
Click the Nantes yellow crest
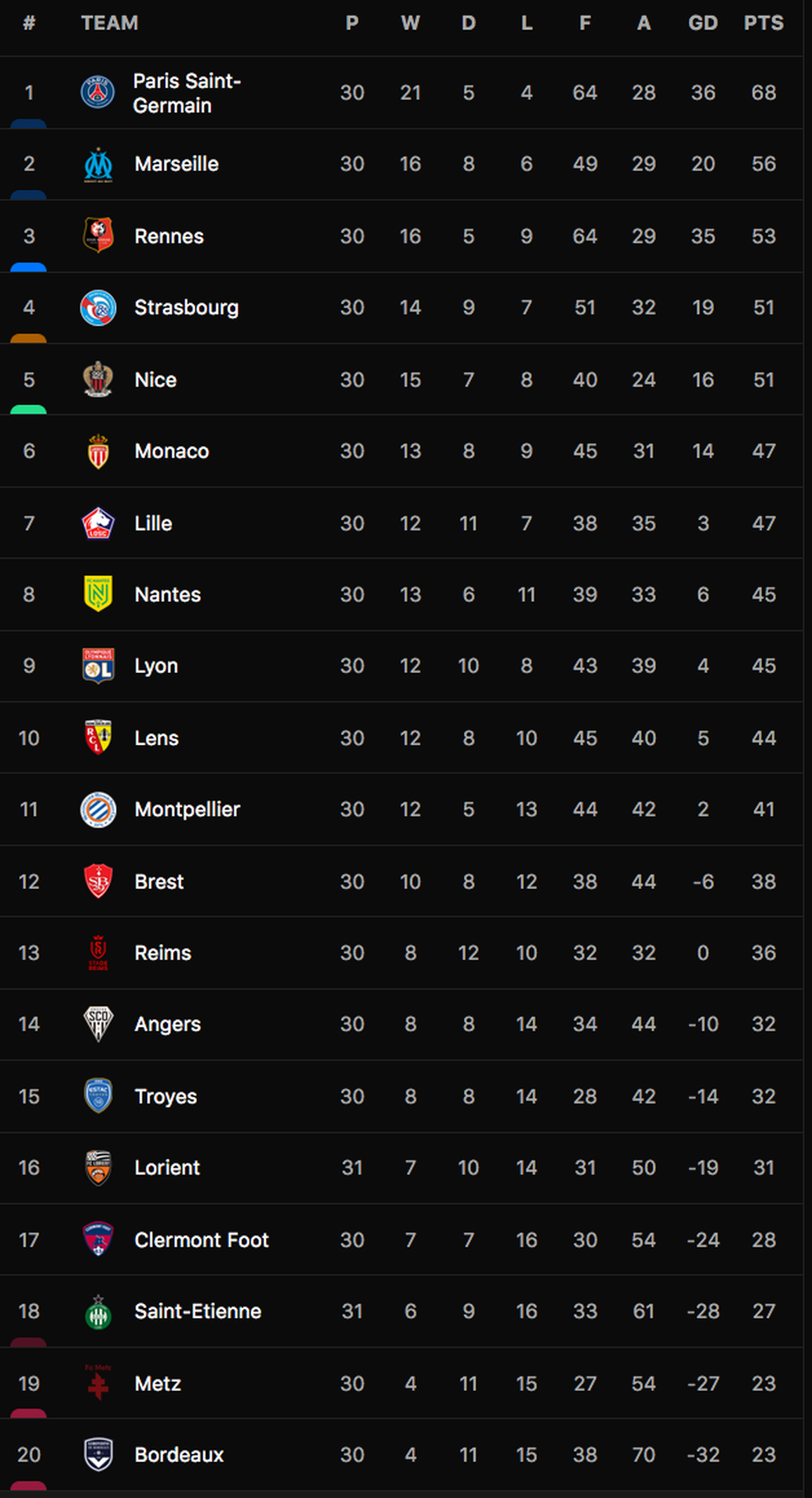[x=98, y=594]
